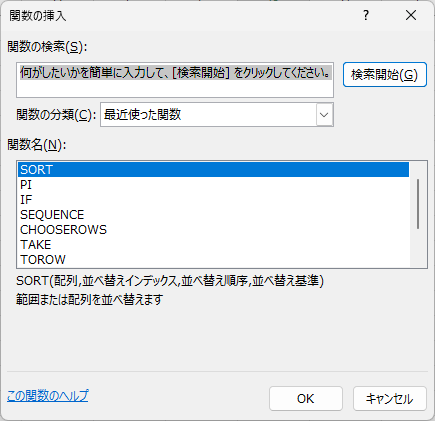This screenshot has height=421, width=435.
Task: Select the IF function entry
Action: pyautogui.click(x=213, y=200)
